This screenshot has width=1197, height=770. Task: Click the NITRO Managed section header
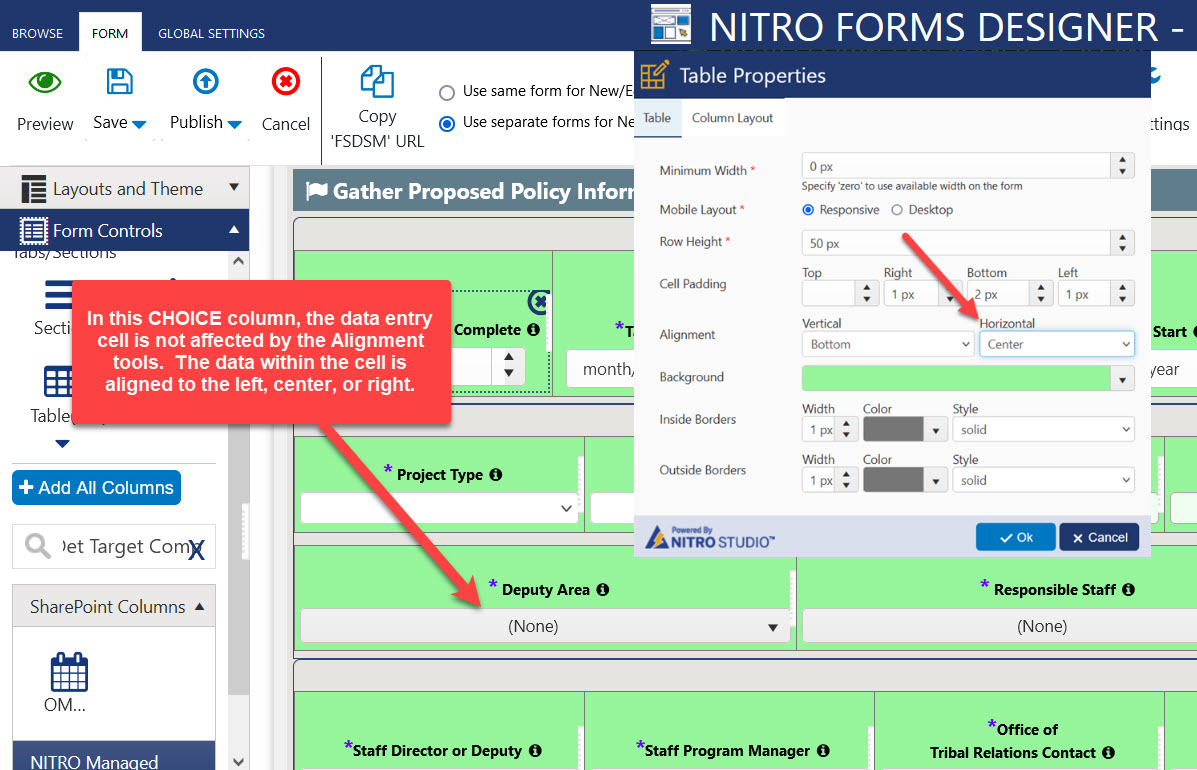pyautogui.click(x=114, y=756)
